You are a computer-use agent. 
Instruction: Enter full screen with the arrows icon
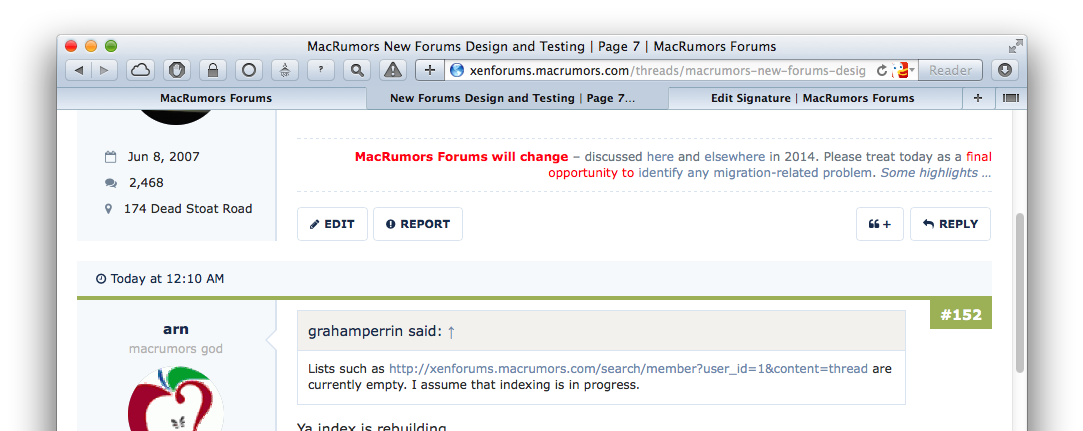1015,46
